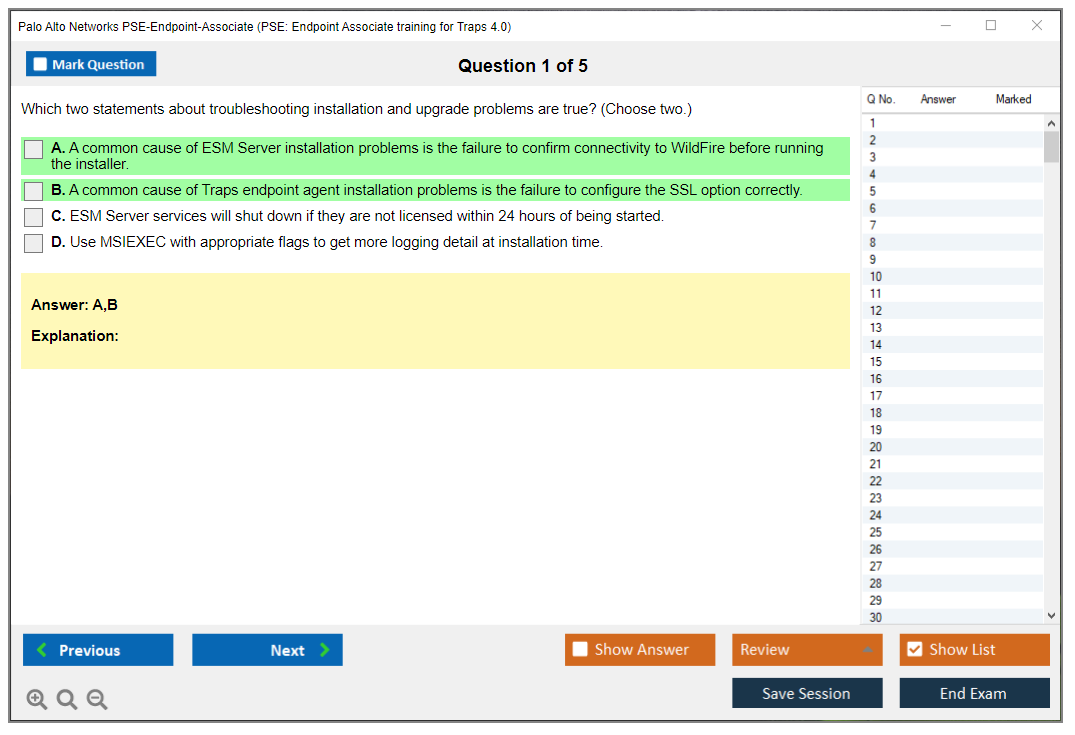Jump to question 10 in list
The image size is (1075, 735).
tap(876, 277)
